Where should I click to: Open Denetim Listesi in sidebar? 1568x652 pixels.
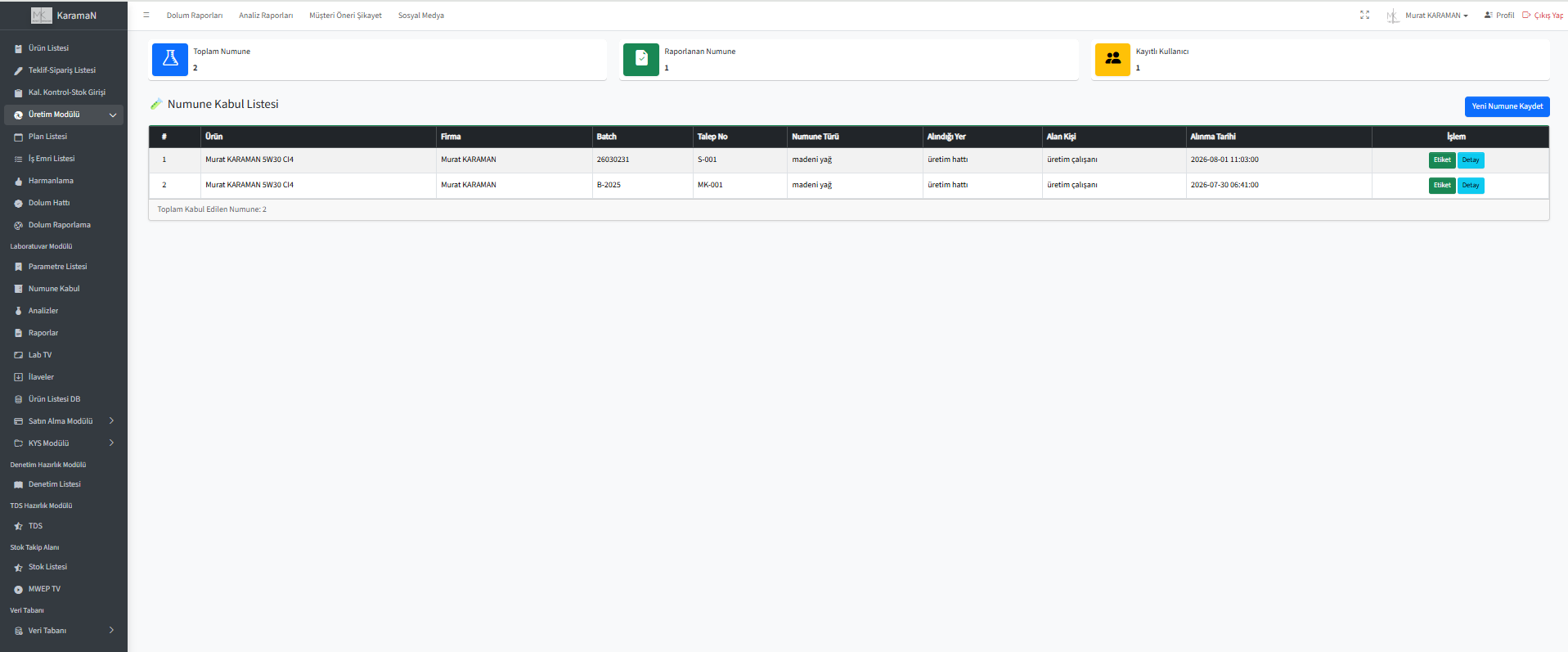point(54,484)
